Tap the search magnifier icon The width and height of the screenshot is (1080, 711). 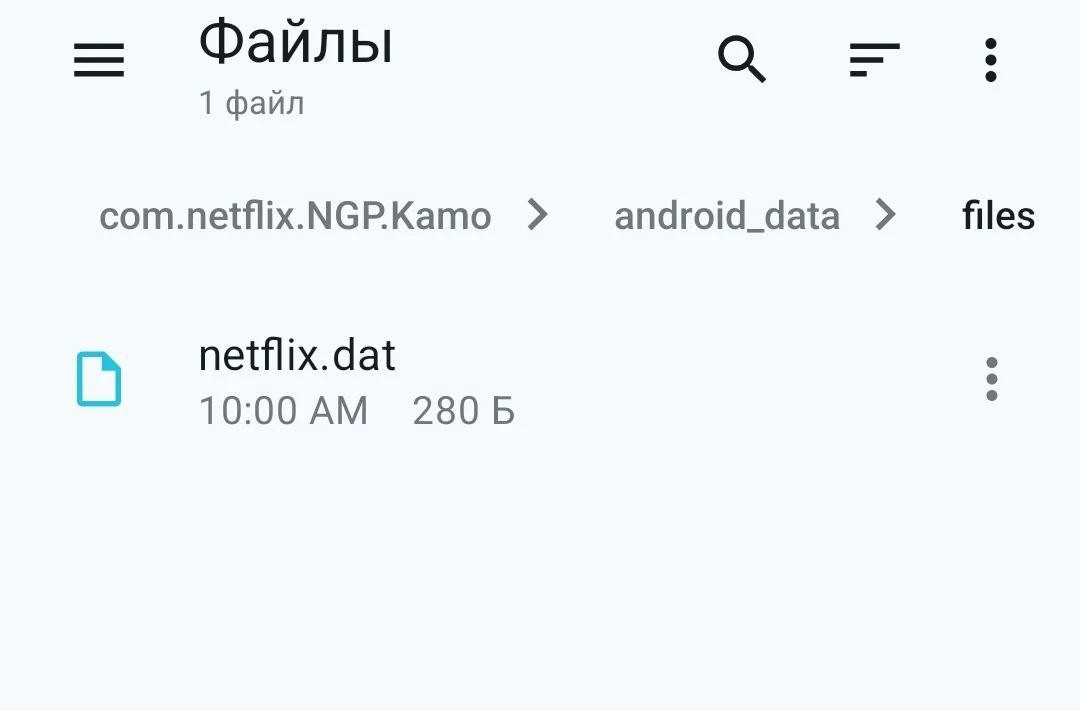(742, 60)
